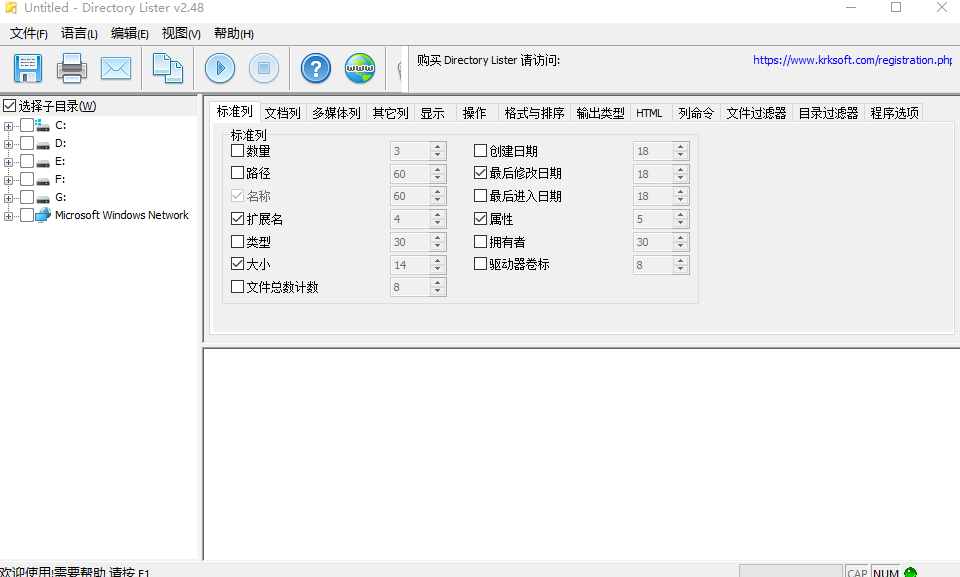The height and width of the screenshot is (577, 960).
Task: Enable the 路径 column checkbox
Action: click(238, 173)
